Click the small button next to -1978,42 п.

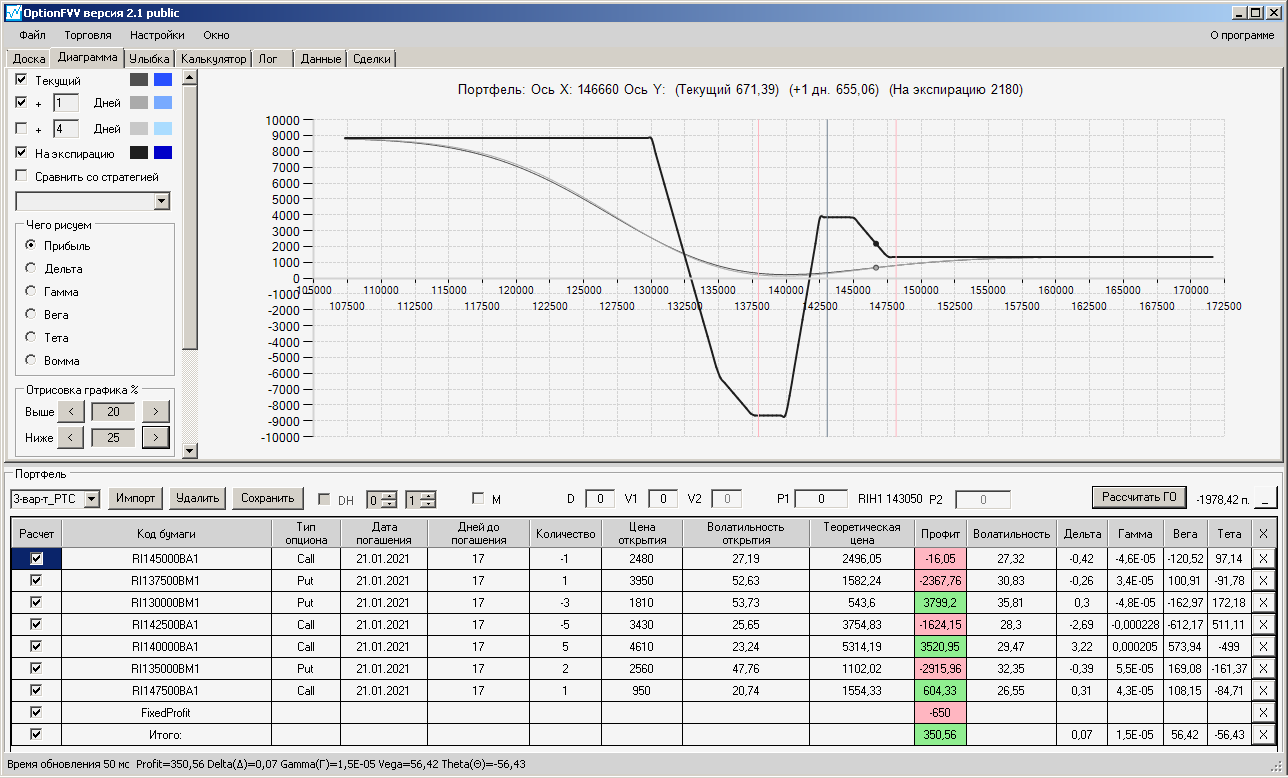pyautogui.click(x=1267, y=498)
